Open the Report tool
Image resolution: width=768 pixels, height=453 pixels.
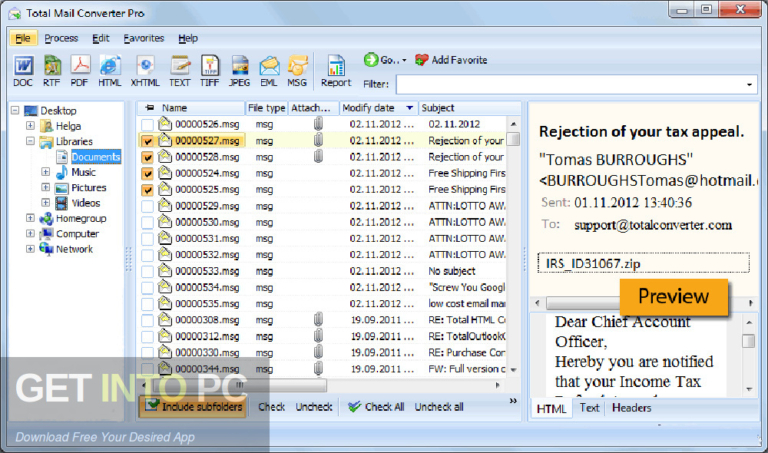pos(336,71)
